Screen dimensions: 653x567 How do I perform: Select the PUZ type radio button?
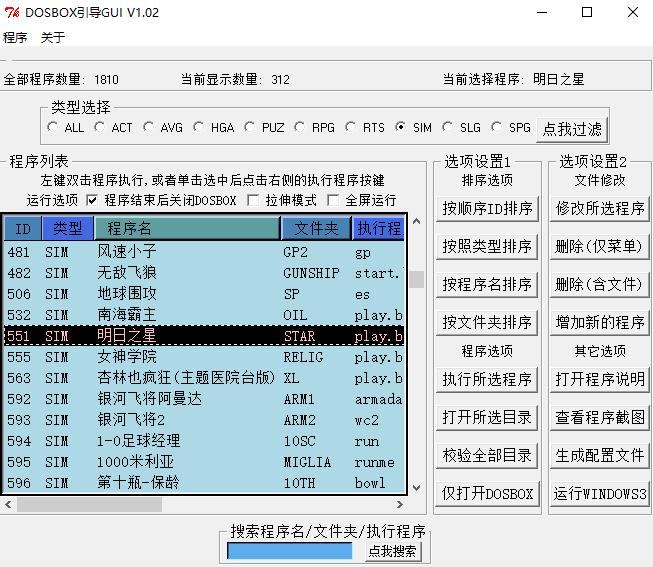(250, 127)
